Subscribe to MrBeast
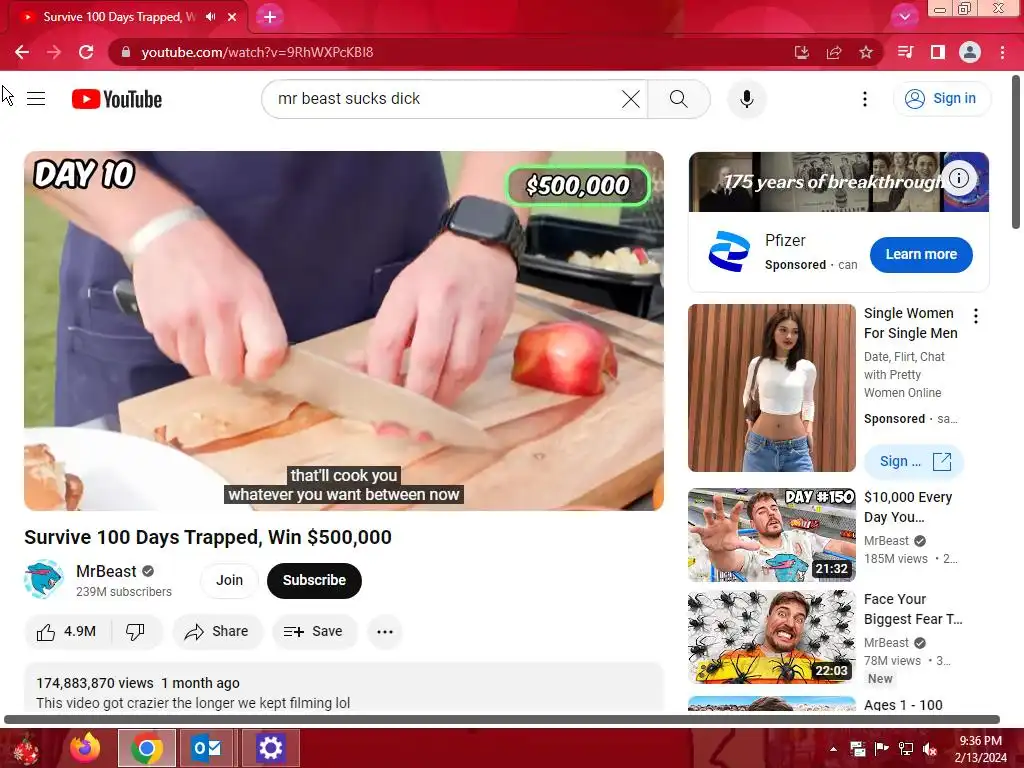This screenshot has width=1024, height=768. (314, 581)
